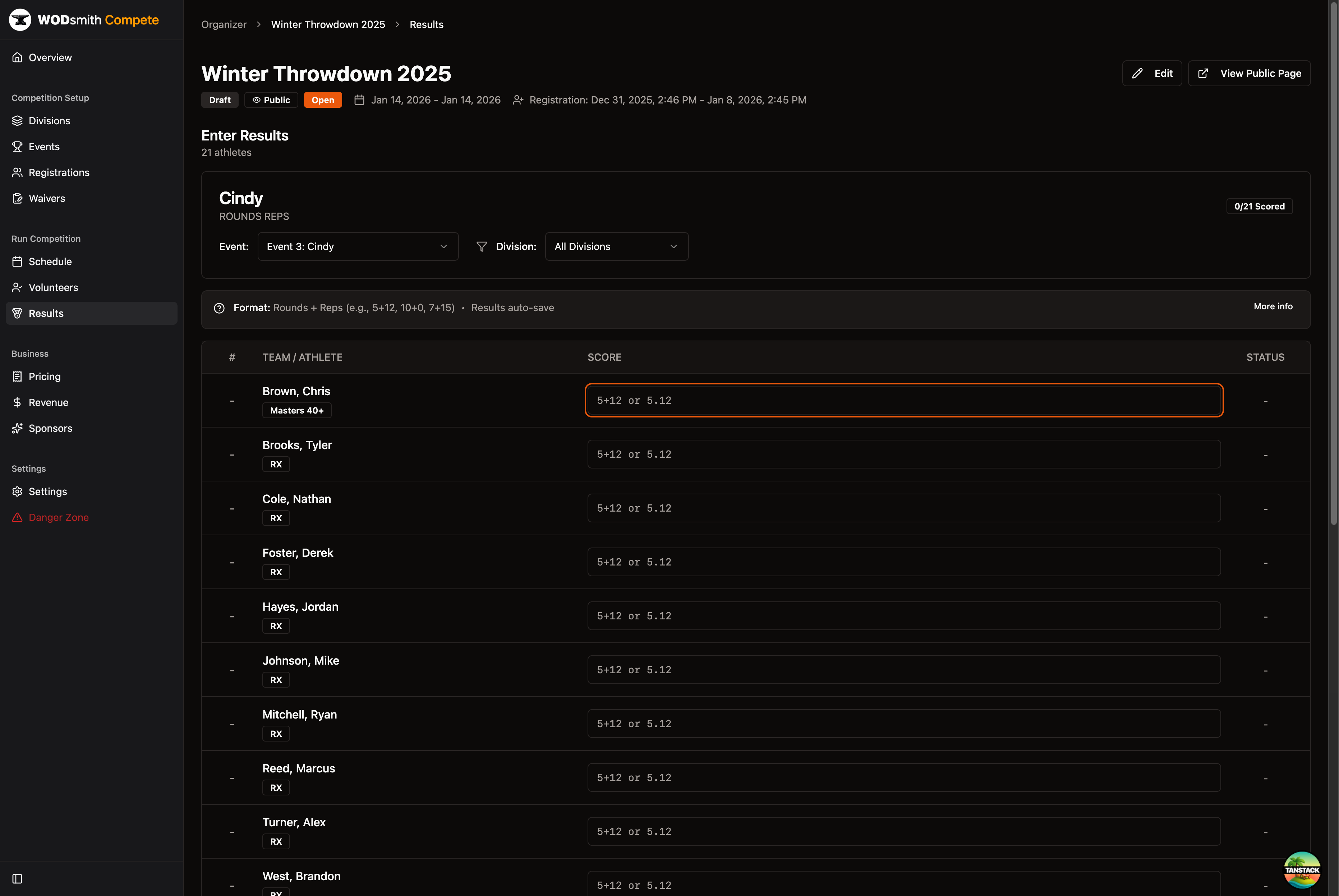This screenshot has height=896, width=1339.
Task: Click the Results auto-save text
Action: click(512, 308)
